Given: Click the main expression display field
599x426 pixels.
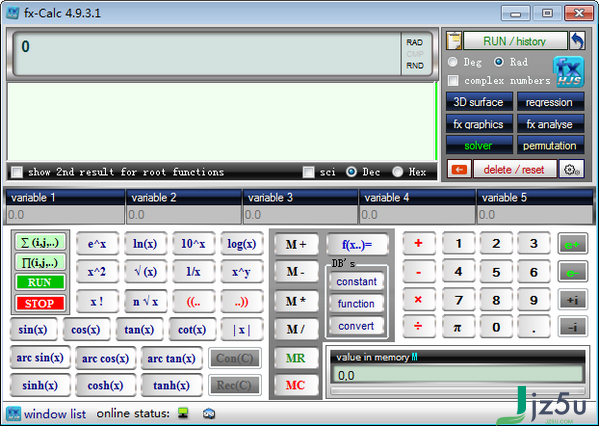Looking at the screenshot, I should [x=207, y=54].
